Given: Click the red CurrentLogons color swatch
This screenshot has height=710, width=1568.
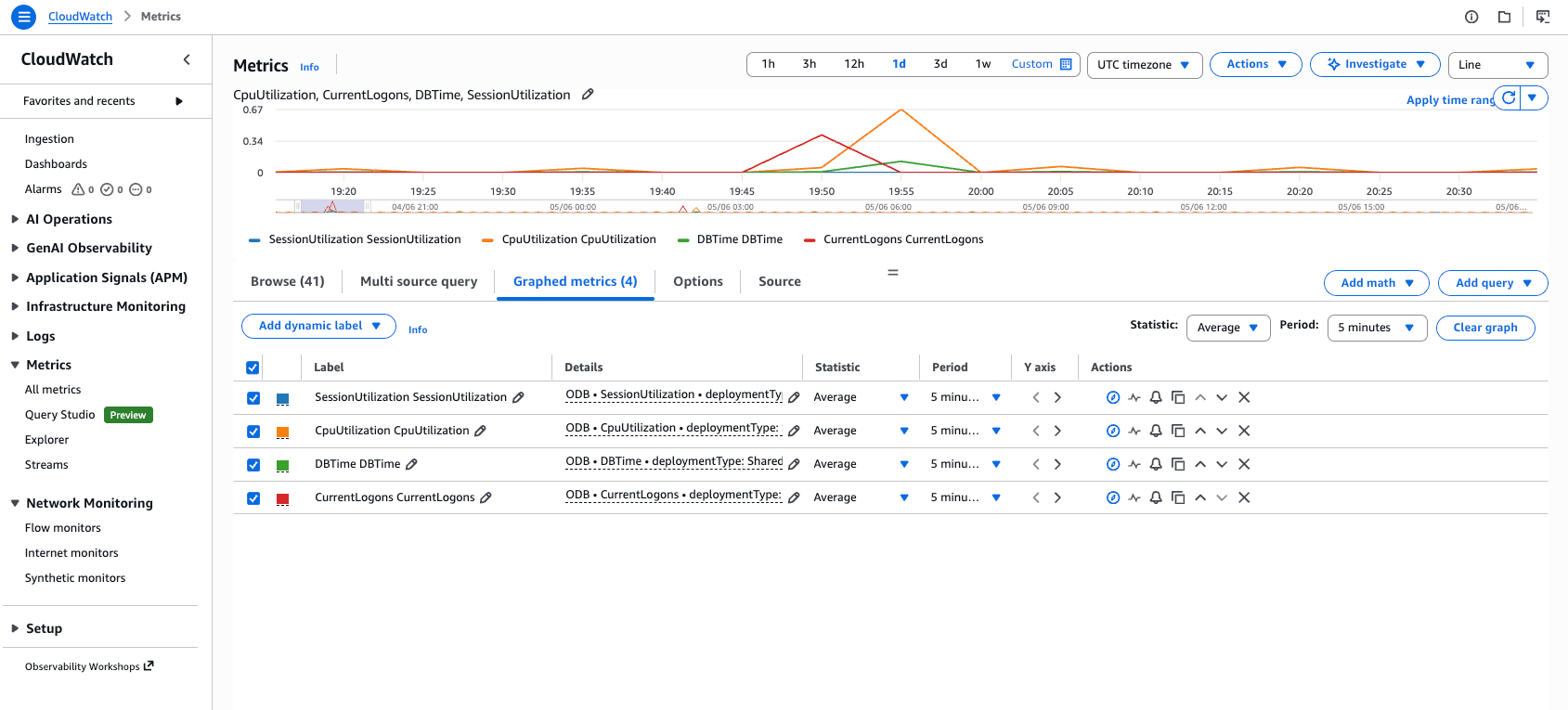Looking at the screenshot, I should pyautogui.click(x=283, y=498).
